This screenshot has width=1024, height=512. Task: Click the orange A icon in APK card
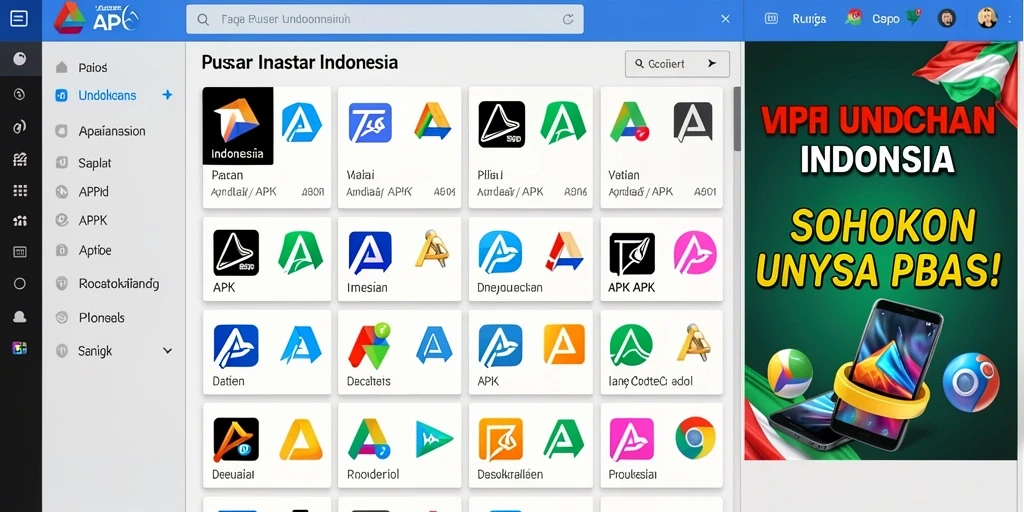point(565,345)
